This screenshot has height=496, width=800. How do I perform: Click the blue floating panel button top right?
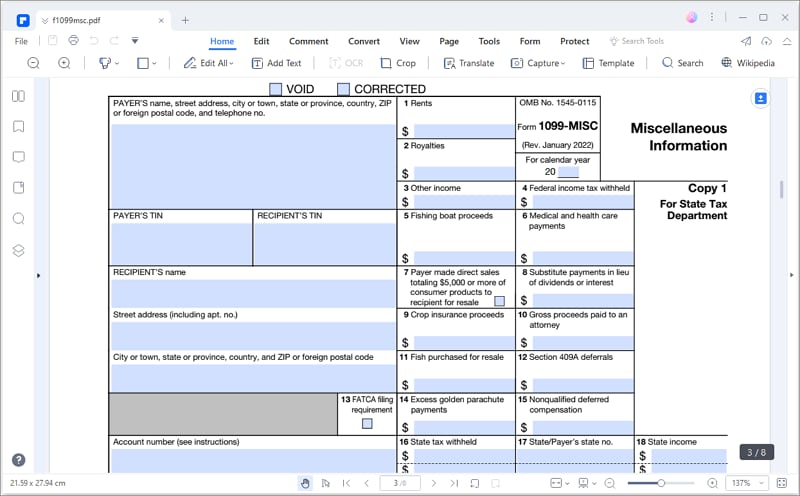[760, 98]
